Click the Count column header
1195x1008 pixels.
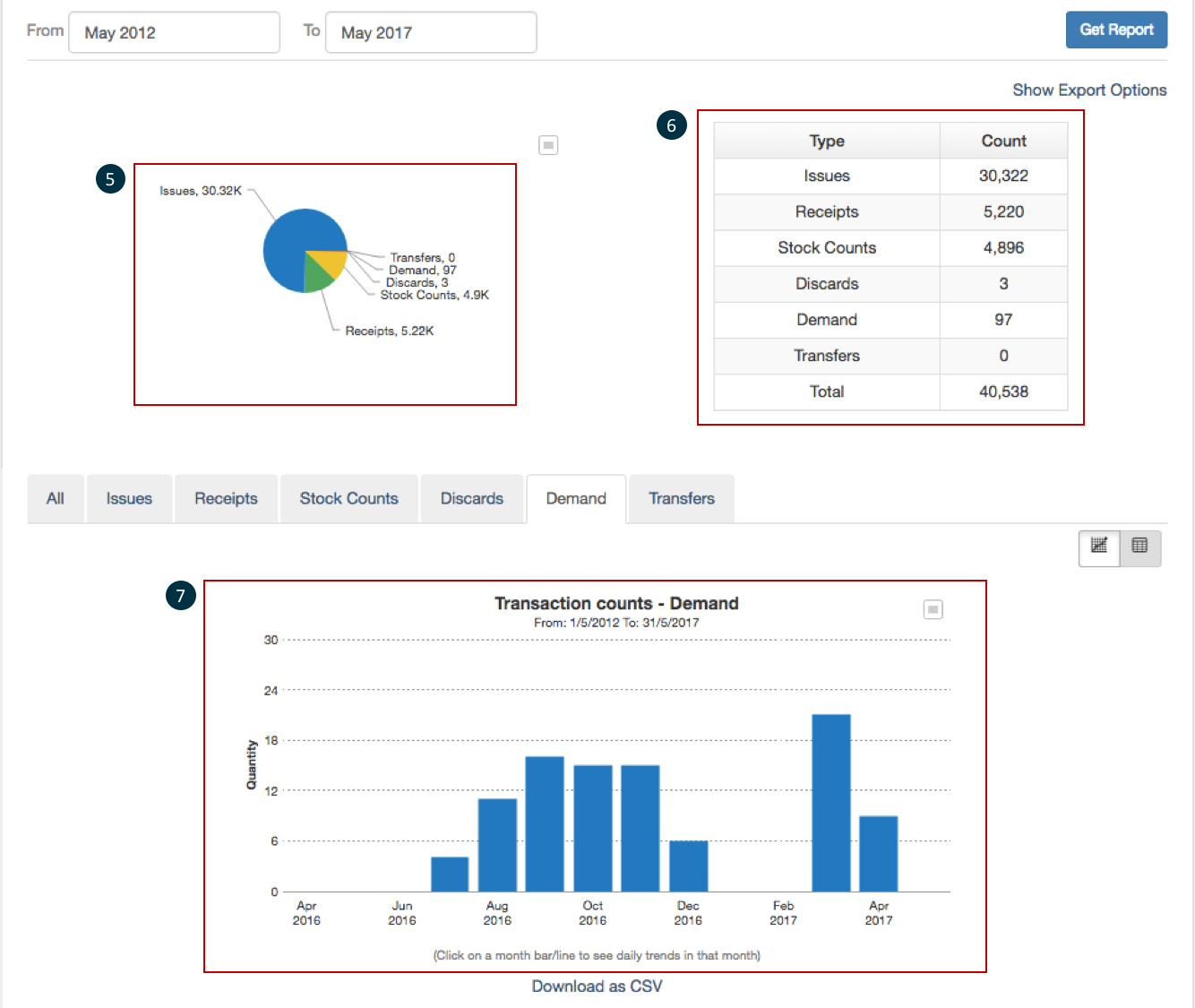coord(1003,141)
